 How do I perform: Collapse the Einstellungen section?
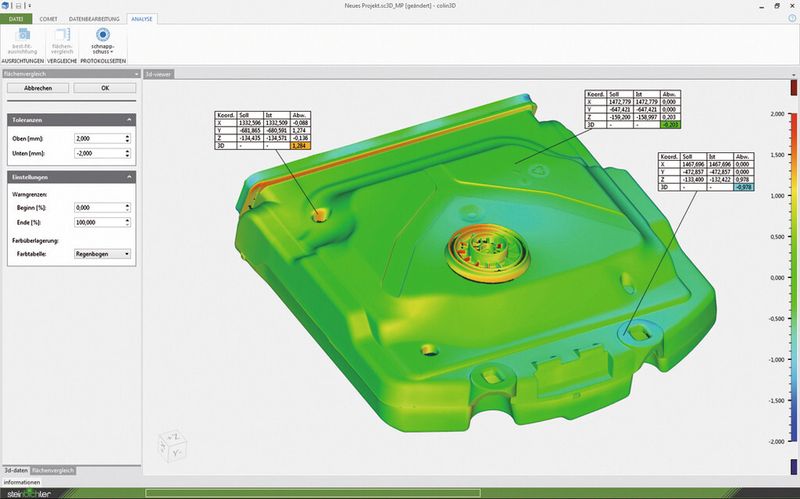click(x=129, y=177)
